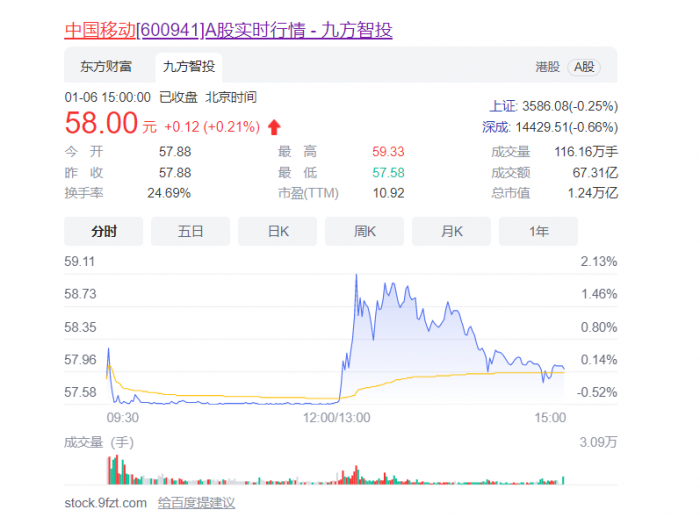Click the 昨收 label
The height and width of the screenshot is (517, 700).
click(84, 173)
